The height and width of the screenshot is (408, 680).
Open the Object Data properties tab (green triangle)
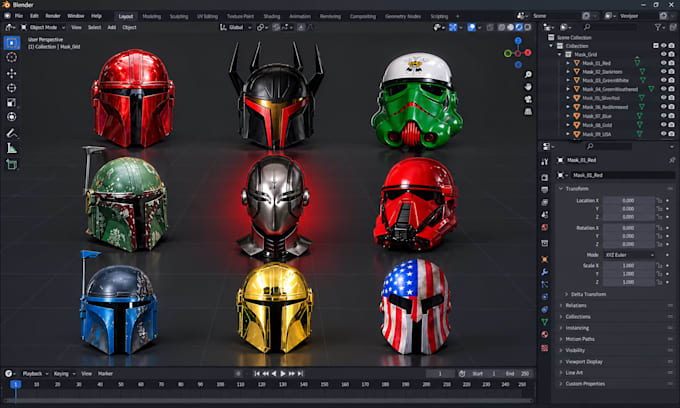coord(545,322)
